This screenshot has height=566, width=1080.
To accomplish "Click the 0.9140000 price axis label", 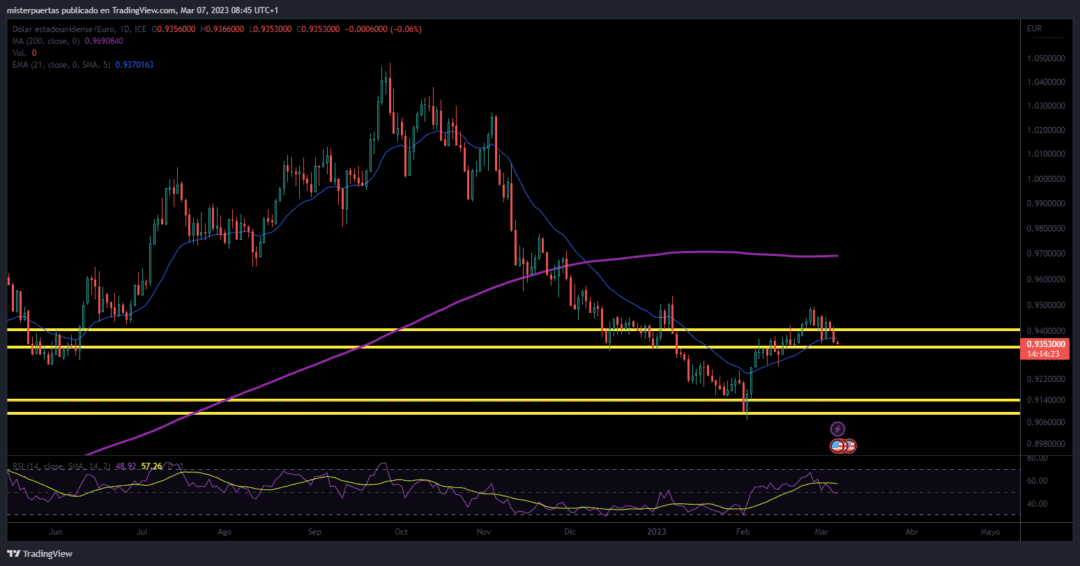I will [x=1046, y=400].
